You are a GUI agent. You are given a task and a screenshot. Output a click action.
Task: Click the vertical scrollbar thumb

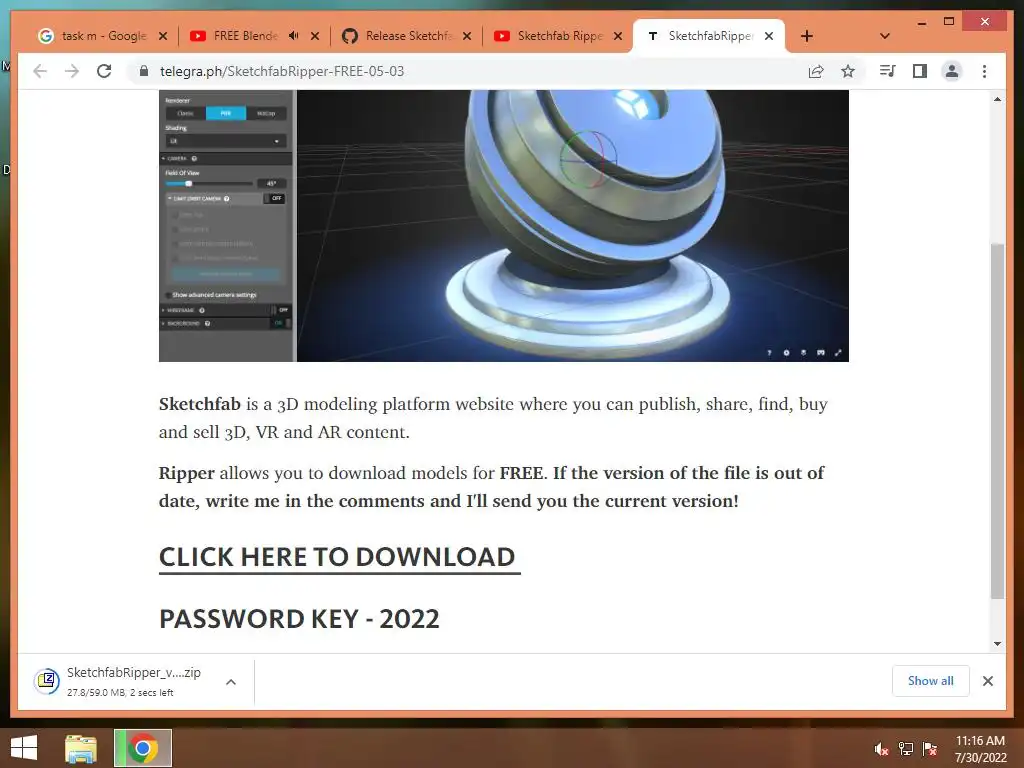click(997, 421)
